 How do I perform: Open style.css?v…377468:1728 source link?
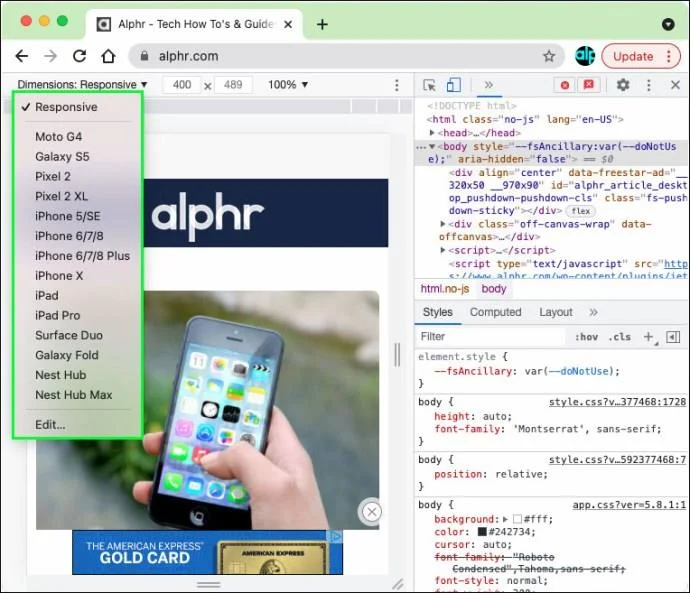(617, 402)
